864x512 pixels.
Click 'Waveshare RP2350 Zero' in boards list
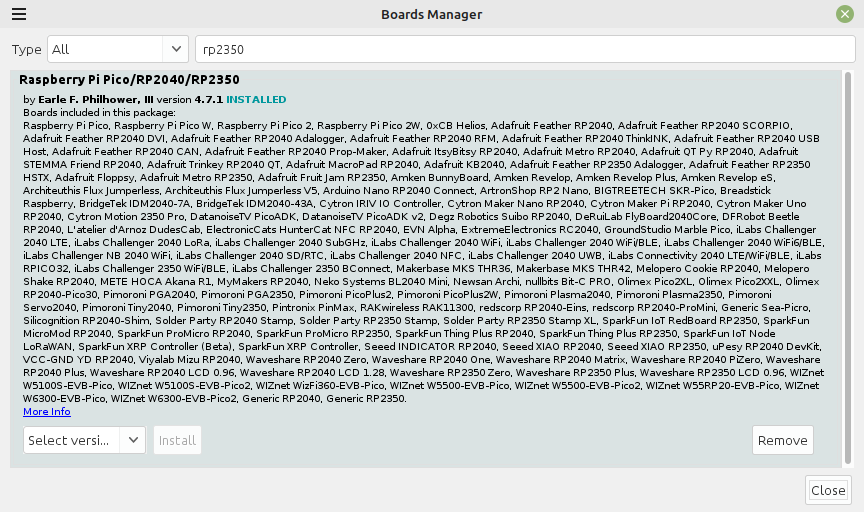(x=450, y=373)
